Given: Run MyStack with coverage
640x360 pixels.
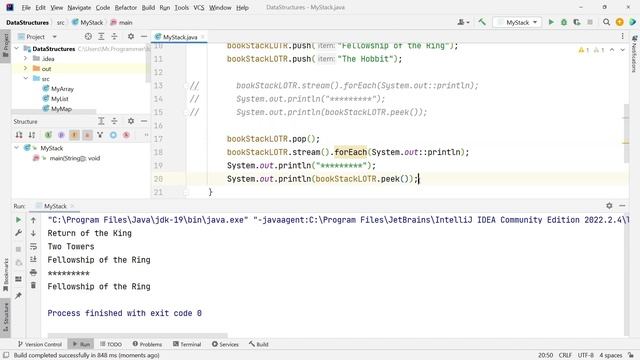Looking at the screenshot, I should (x=577, y=22).
